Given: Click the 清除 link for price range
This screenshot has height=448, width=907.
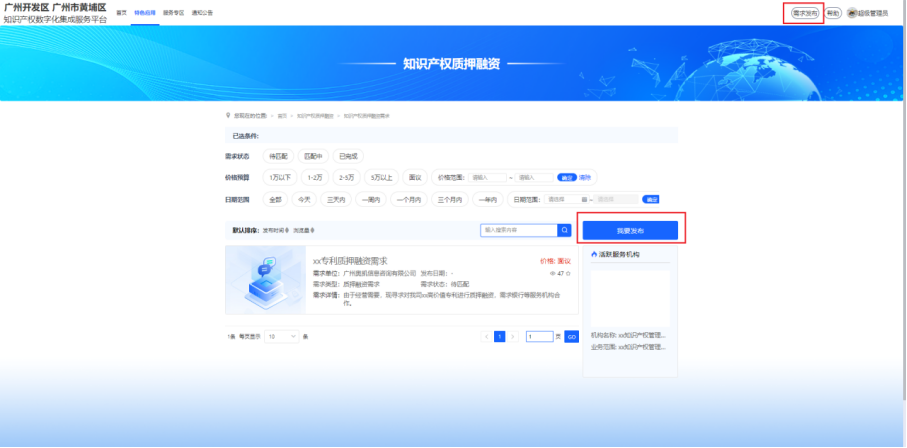Looking at the screenshot, I should click(585, 177).
